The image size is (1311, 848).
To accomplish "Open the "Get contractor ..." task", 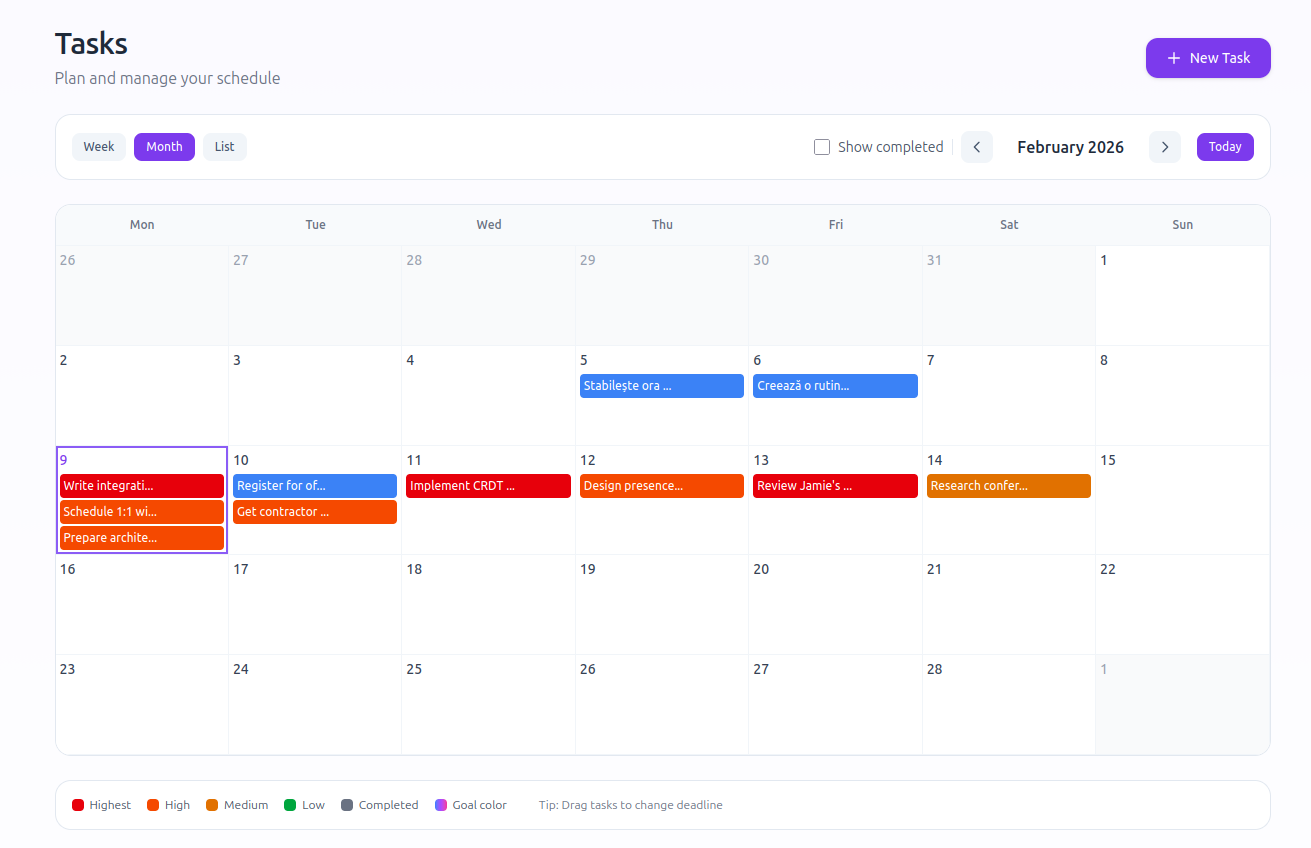I will click(x=315, y=512).
